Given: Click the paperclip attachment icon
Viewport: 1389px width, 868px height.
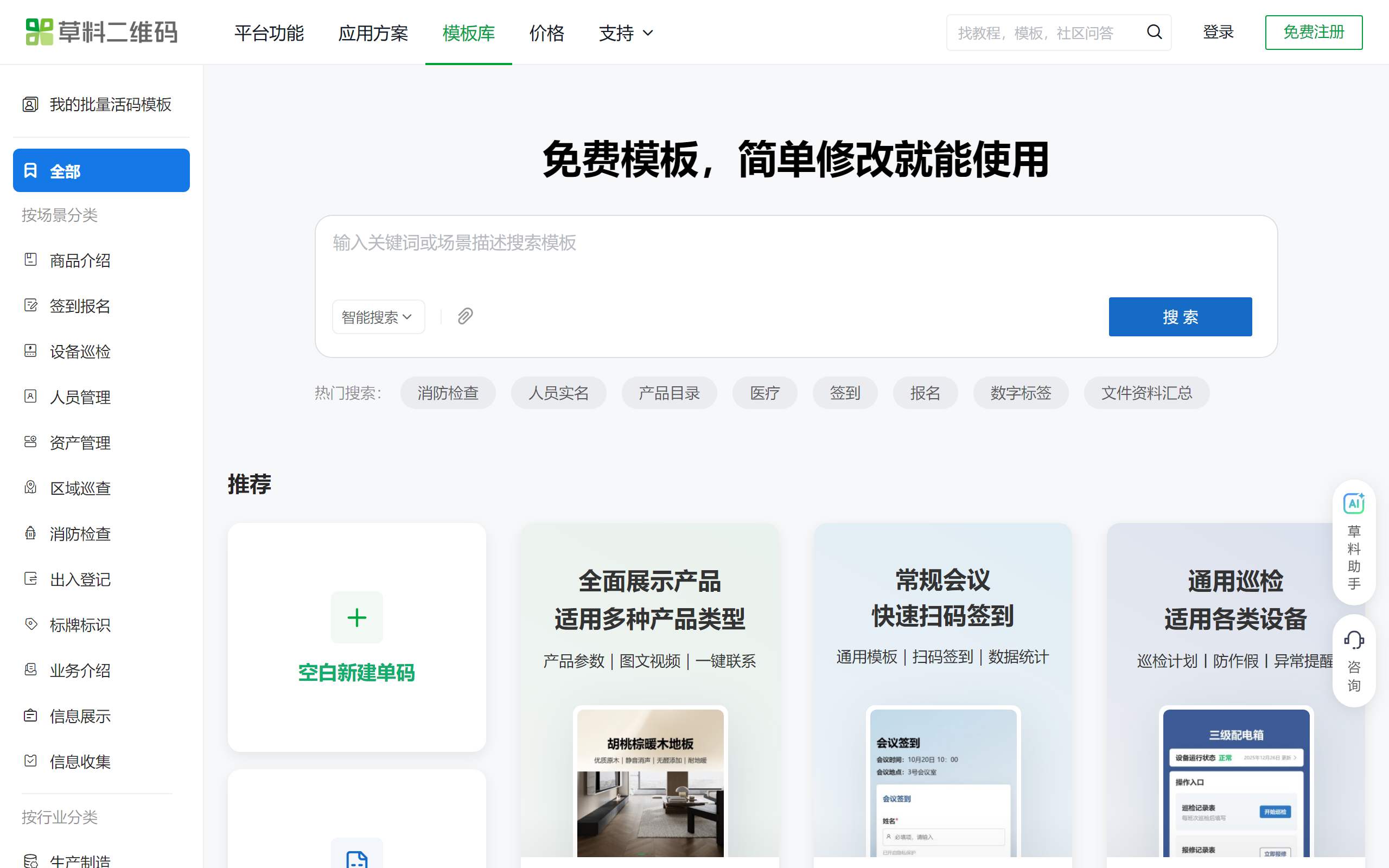Looking at the screenshot, I should tap(465, 316).
